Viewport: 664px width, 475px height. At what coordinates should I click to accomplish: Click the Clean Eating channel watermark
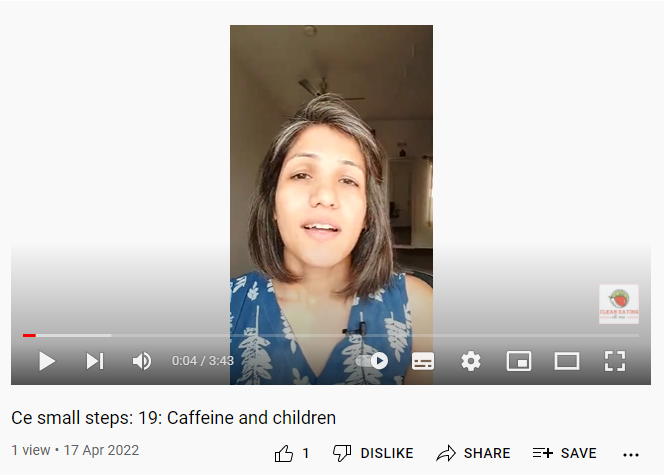point(619,304)
